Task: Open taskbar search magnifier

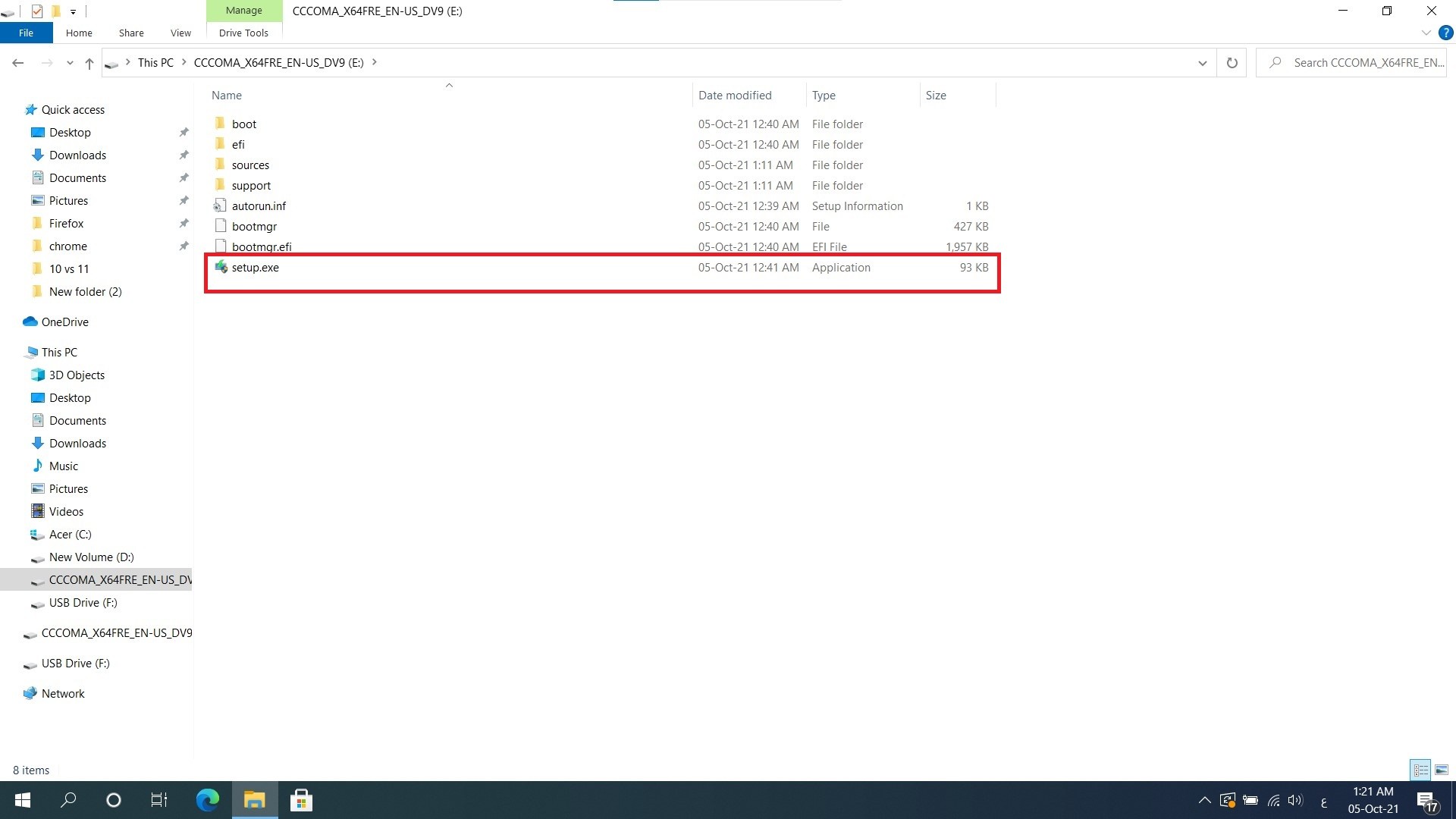Action: (x=68, y=800)
